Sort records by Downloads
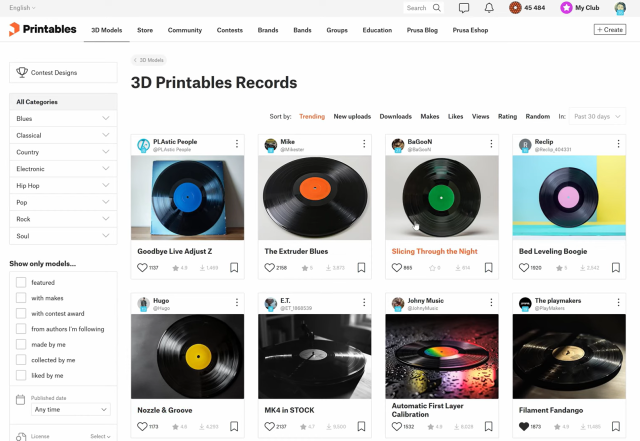Viewport: 640px width, 441px height. click(x=395, y=116)
